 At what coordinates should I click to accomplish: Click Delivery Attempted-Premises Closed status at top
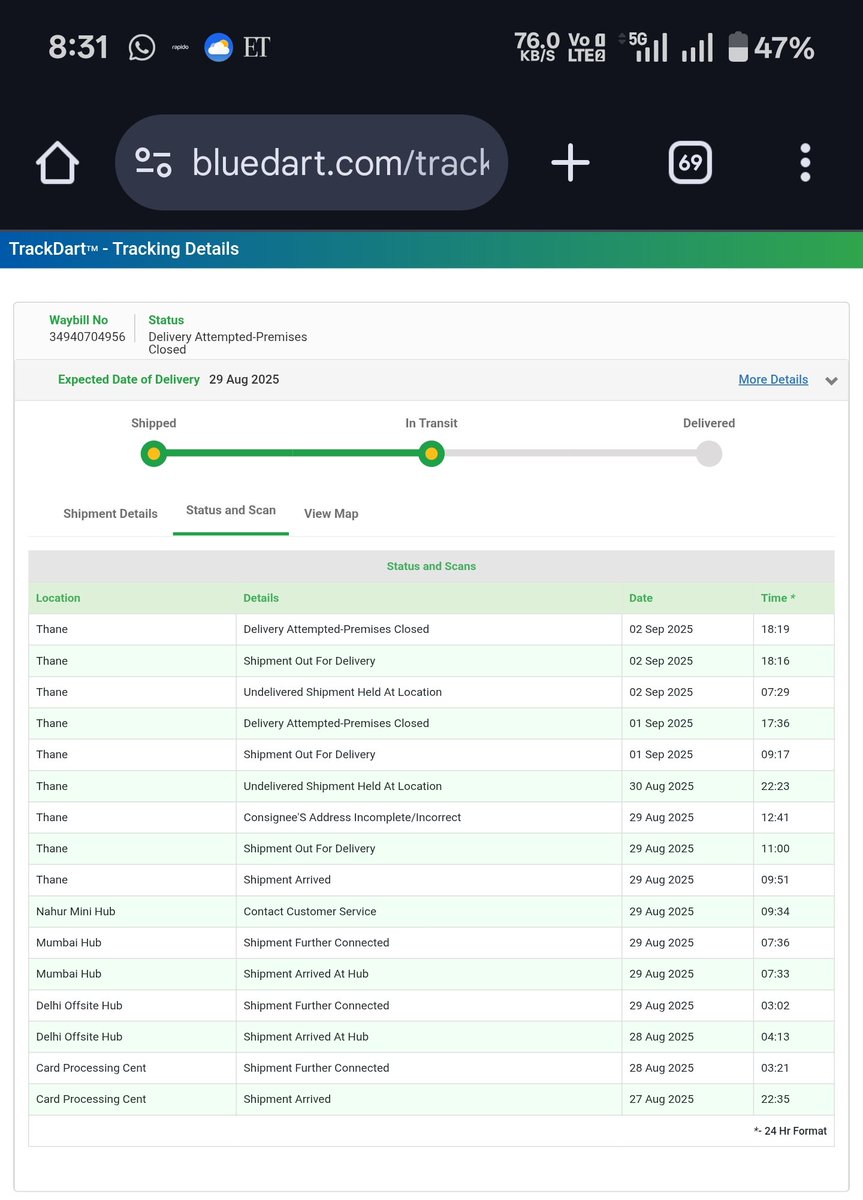click(x=228, y=344)
